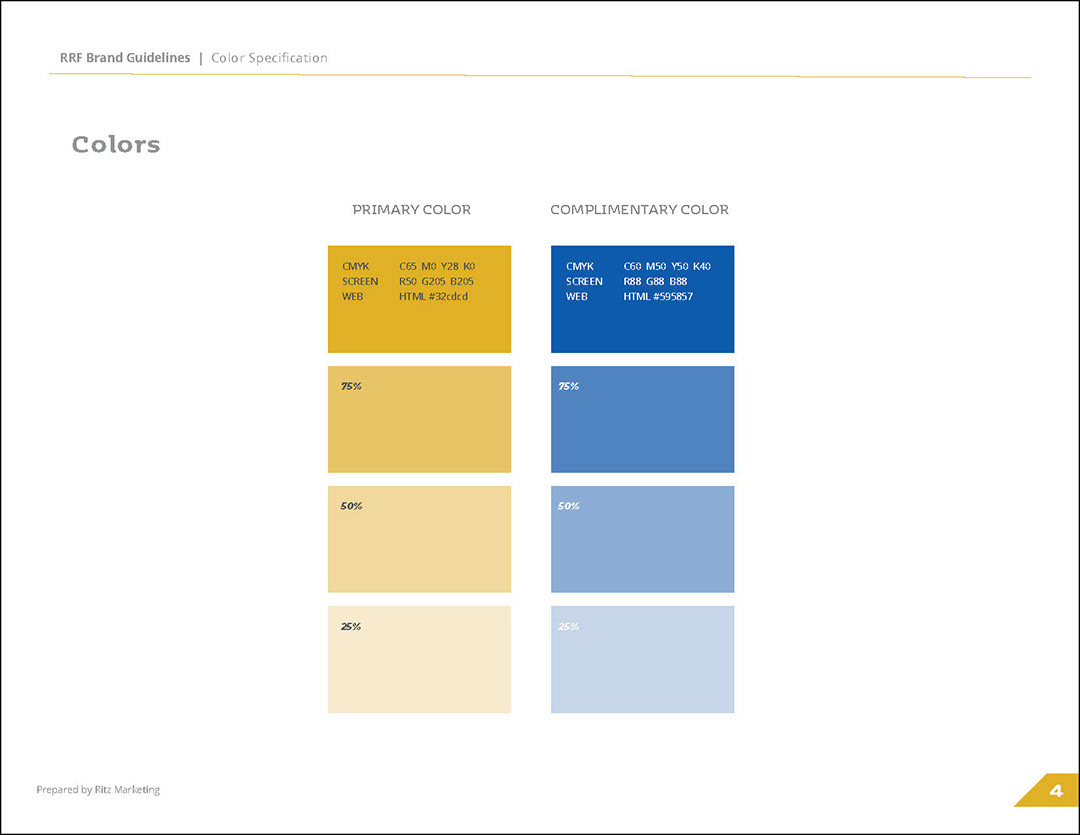Click the 'HTML #595857' web value

[x=658, y=296]
